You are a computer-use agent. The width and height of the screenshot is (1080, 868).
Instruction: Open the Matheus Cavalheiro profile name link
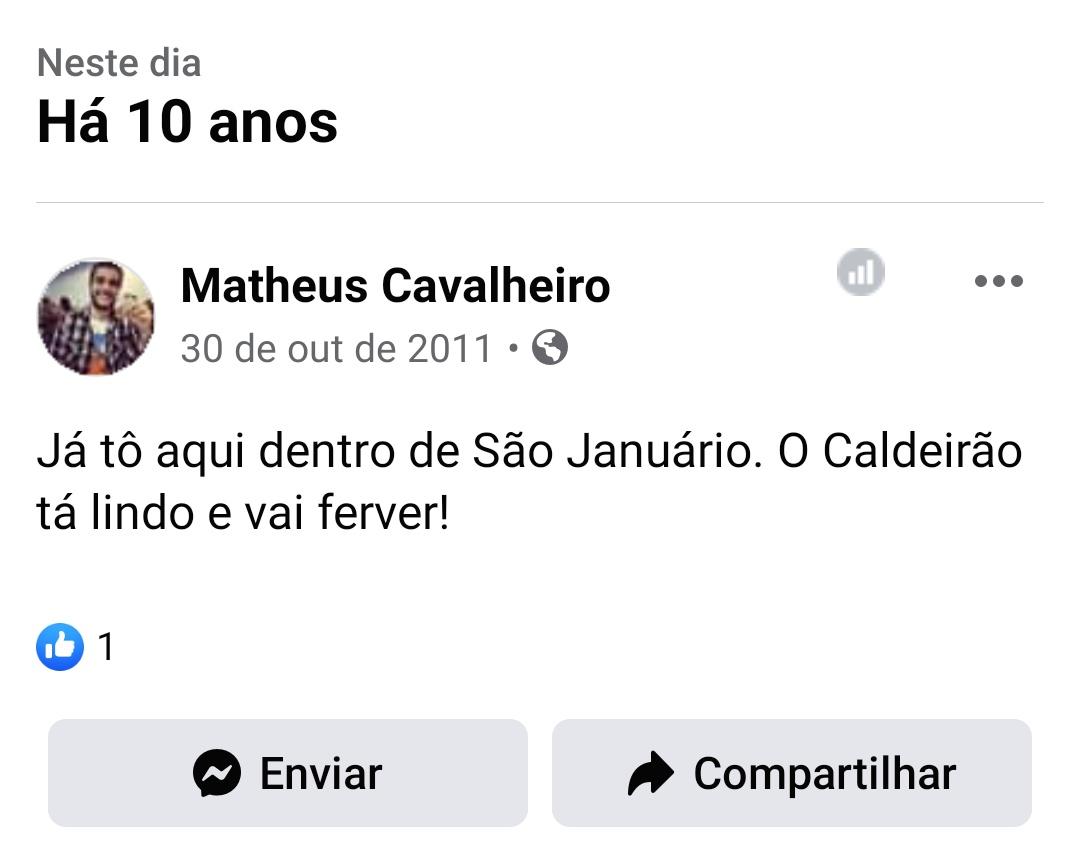395,286
